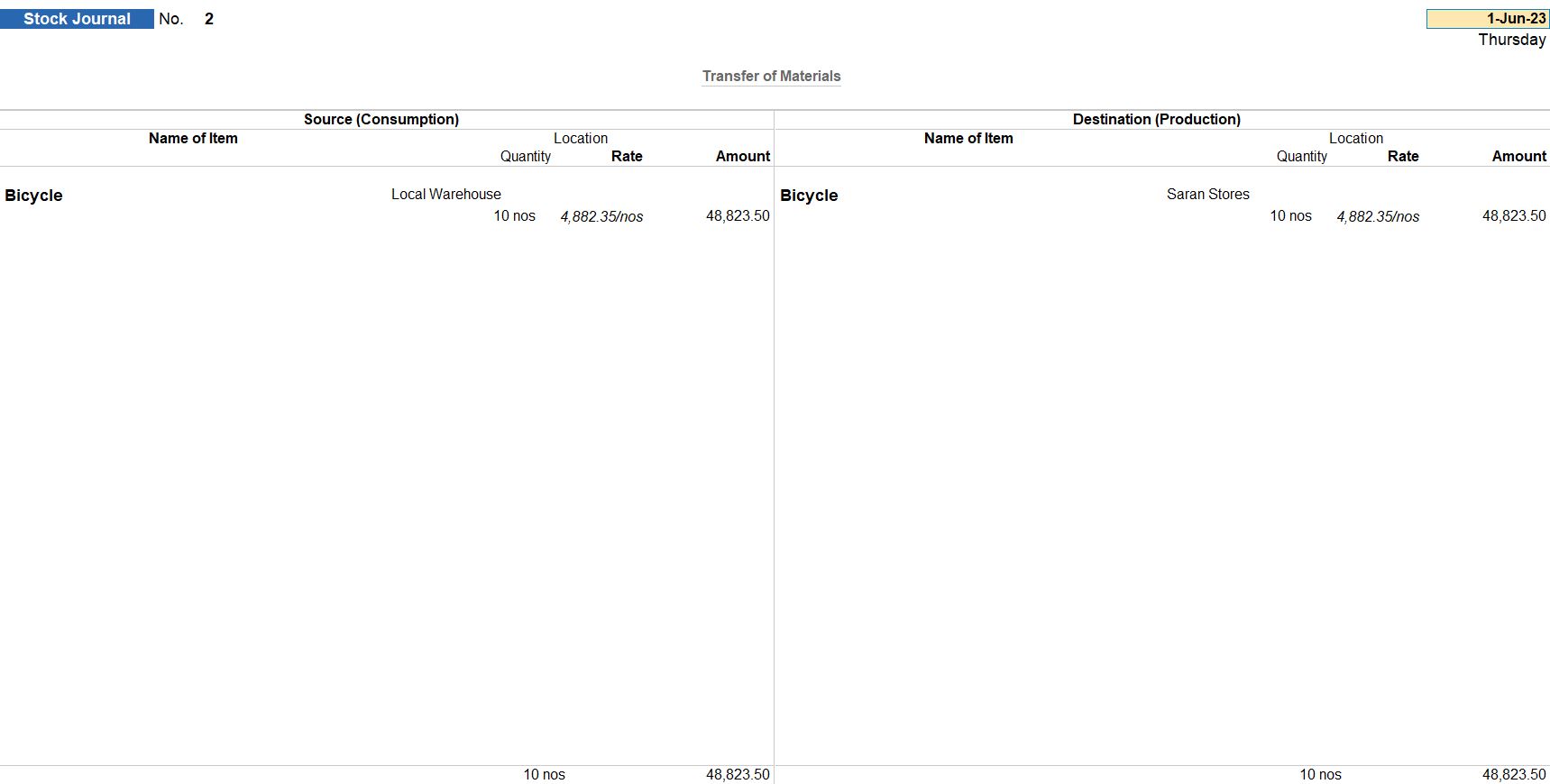Image resolution: width=1550 pixels, height=784 pixels.
Task: Click source total quantity 10 nos at bottom
Action: click(x=545, y=775)
